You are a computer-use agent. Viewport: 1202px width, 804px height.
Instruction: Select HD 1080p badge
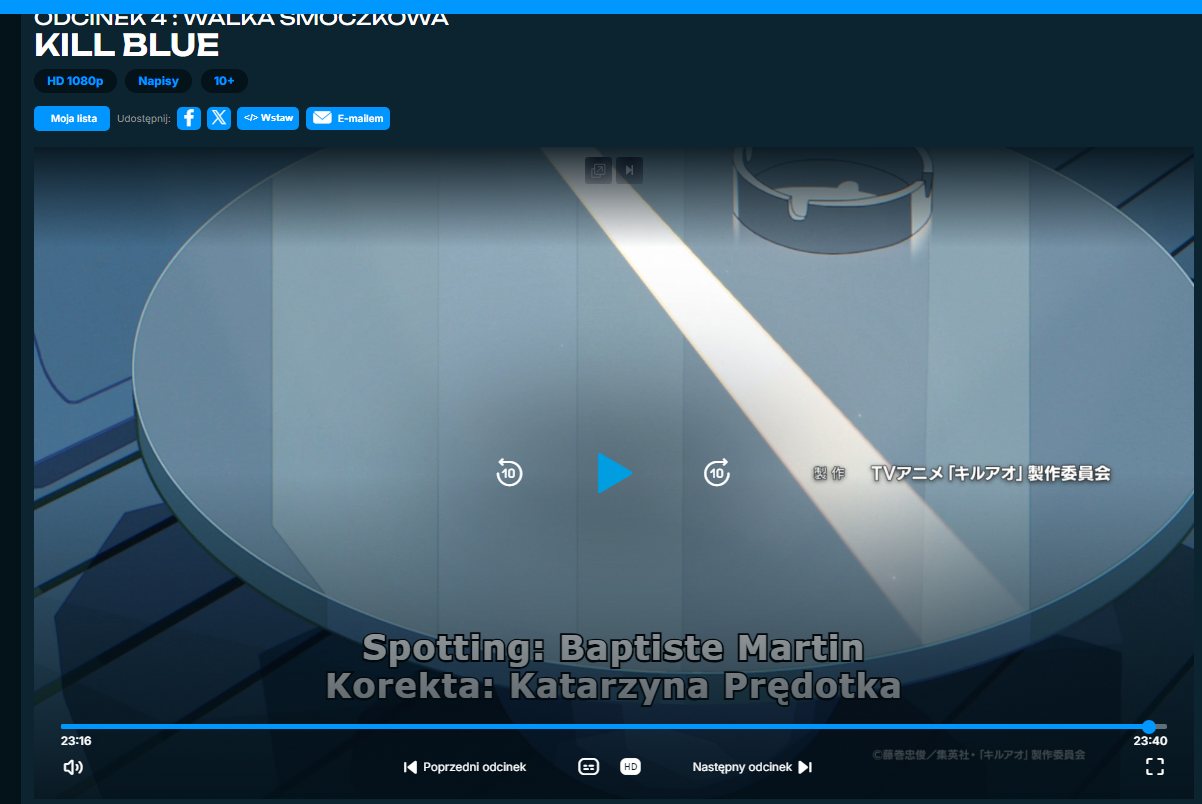point(75,81)
